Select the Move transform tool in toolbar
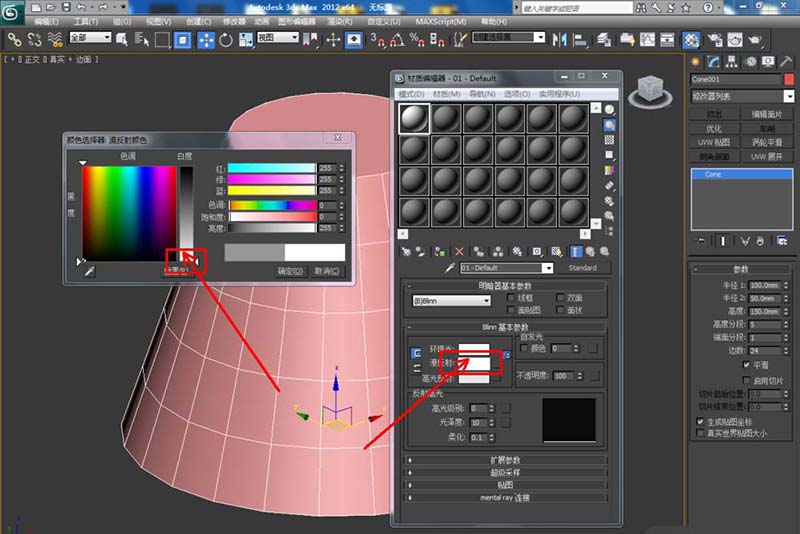 pyautogui.click(x=207, y=40)
